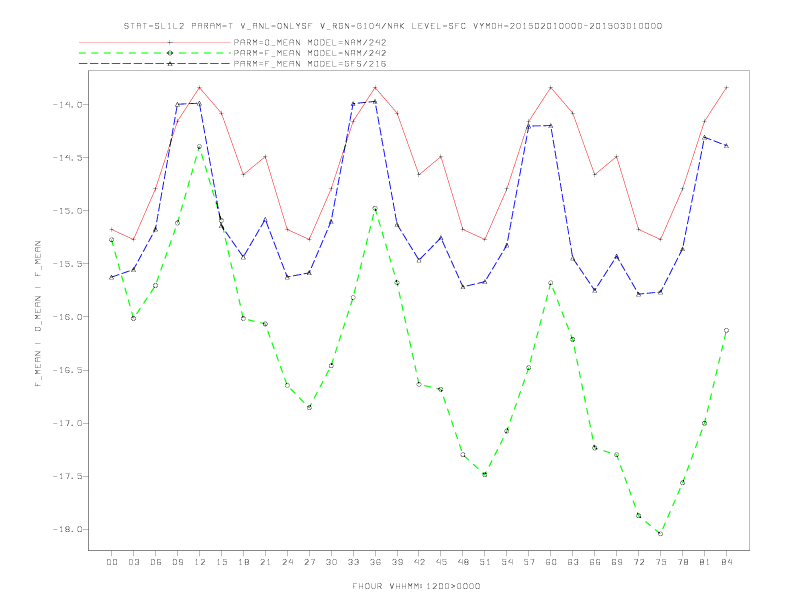Click the green line's peak marker at hour 12
Screen dimensions: 792x612
tap(200, 146)
